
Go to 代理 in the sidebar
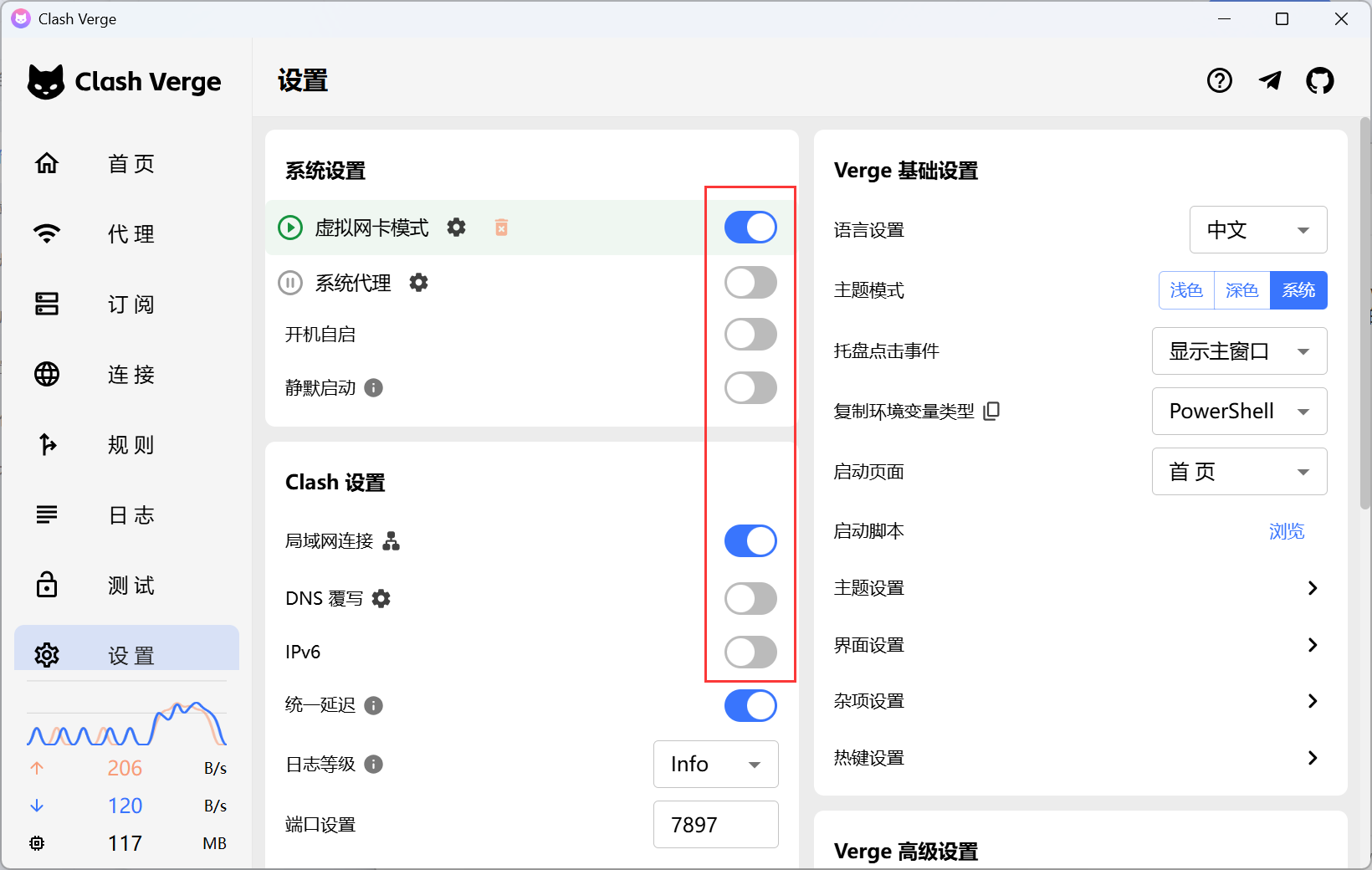pos(126,233)
